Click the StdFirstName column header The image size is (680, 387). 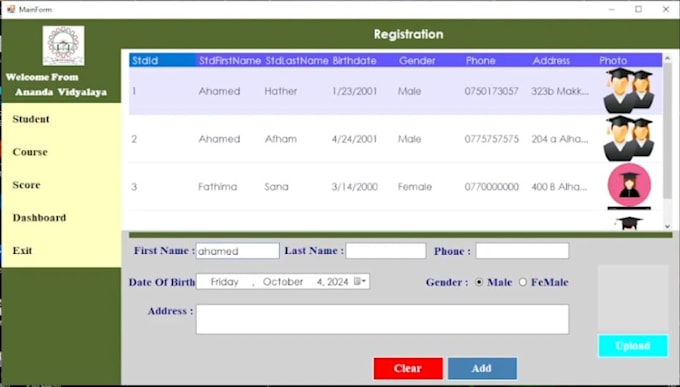coord(229,60)
